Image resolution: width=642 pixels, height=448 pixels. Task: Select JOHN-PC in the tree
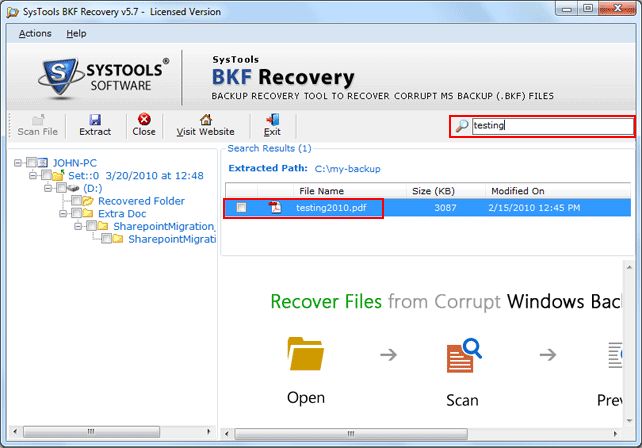(x=75, y=163)
